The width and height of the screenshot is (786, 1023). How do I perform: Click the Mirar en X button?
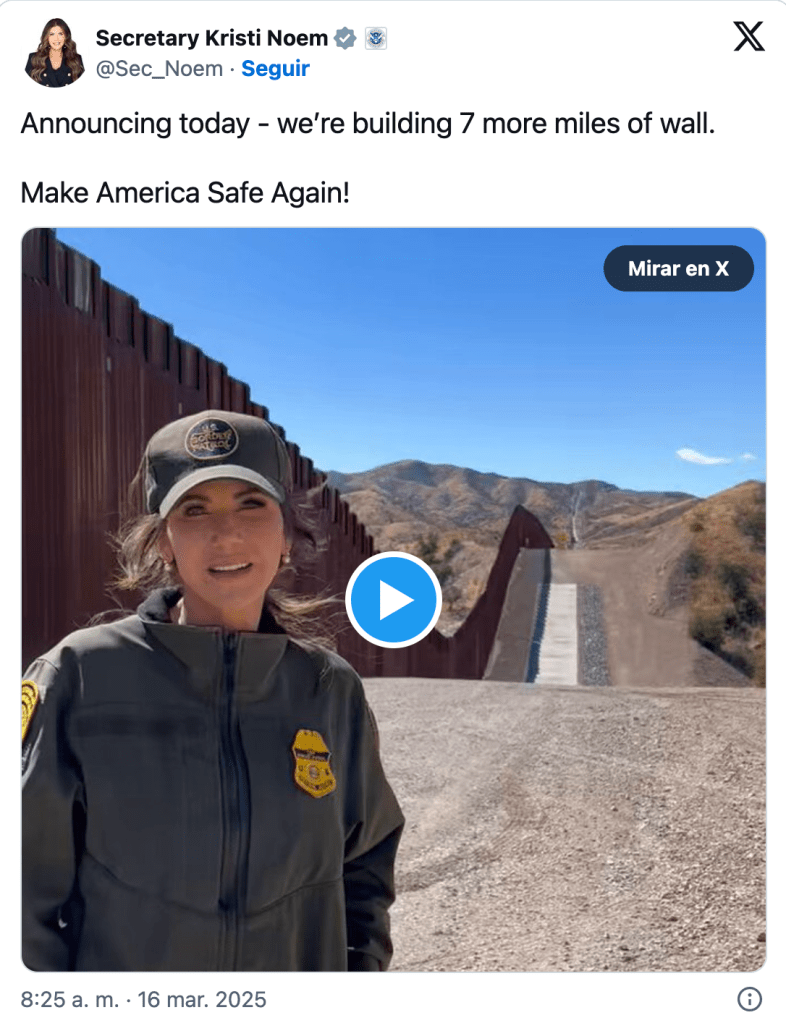point(678,268)
